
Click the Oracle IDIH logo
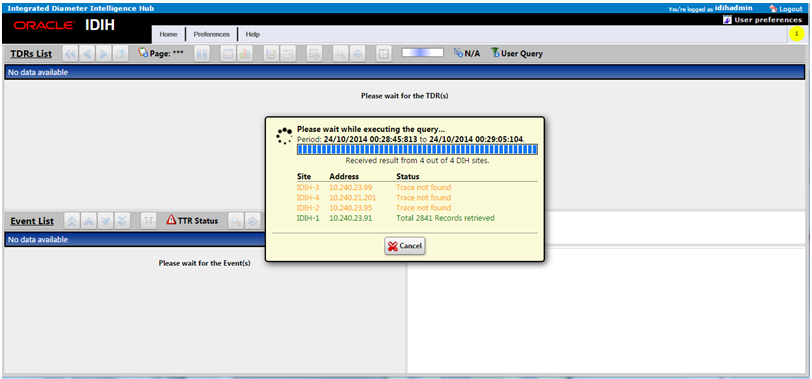(64, 26)
